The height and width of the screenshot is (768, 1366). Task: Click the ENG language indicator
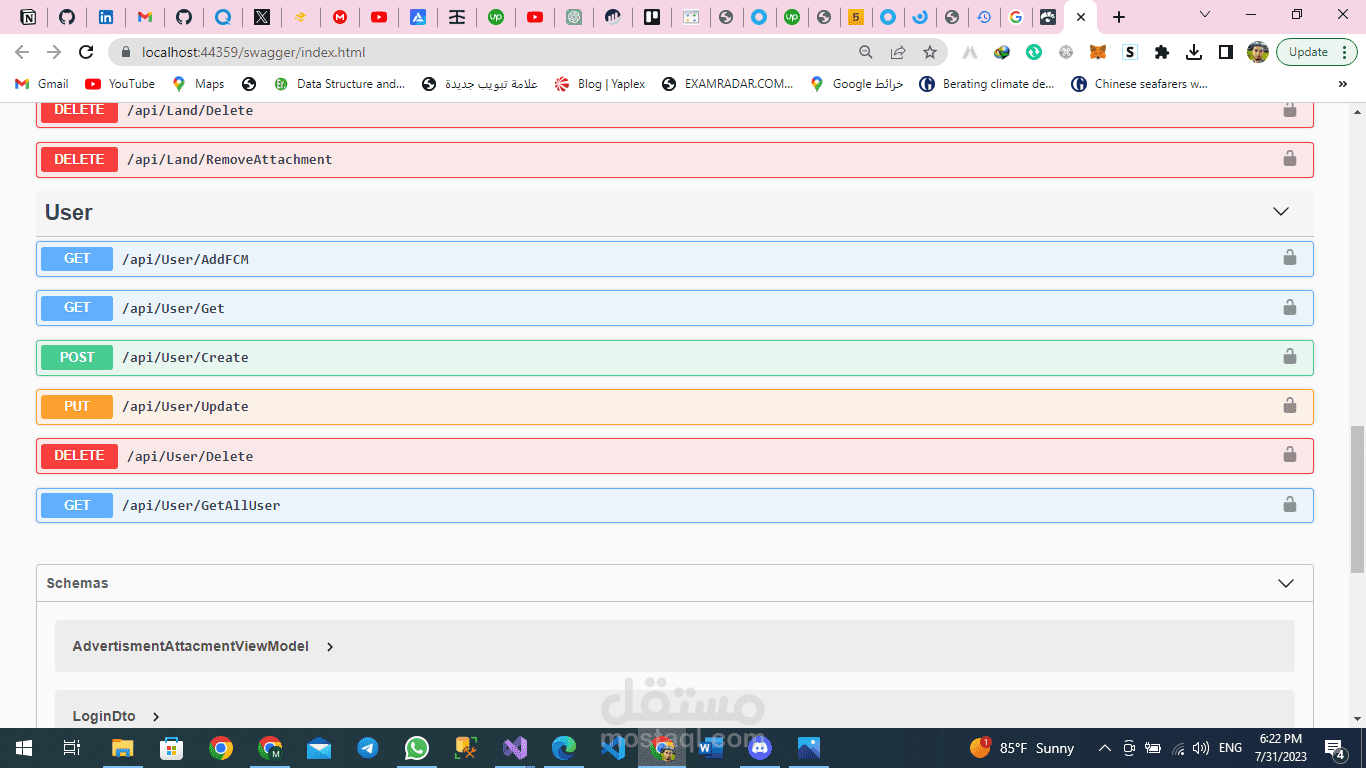(x=1230, y=748)
